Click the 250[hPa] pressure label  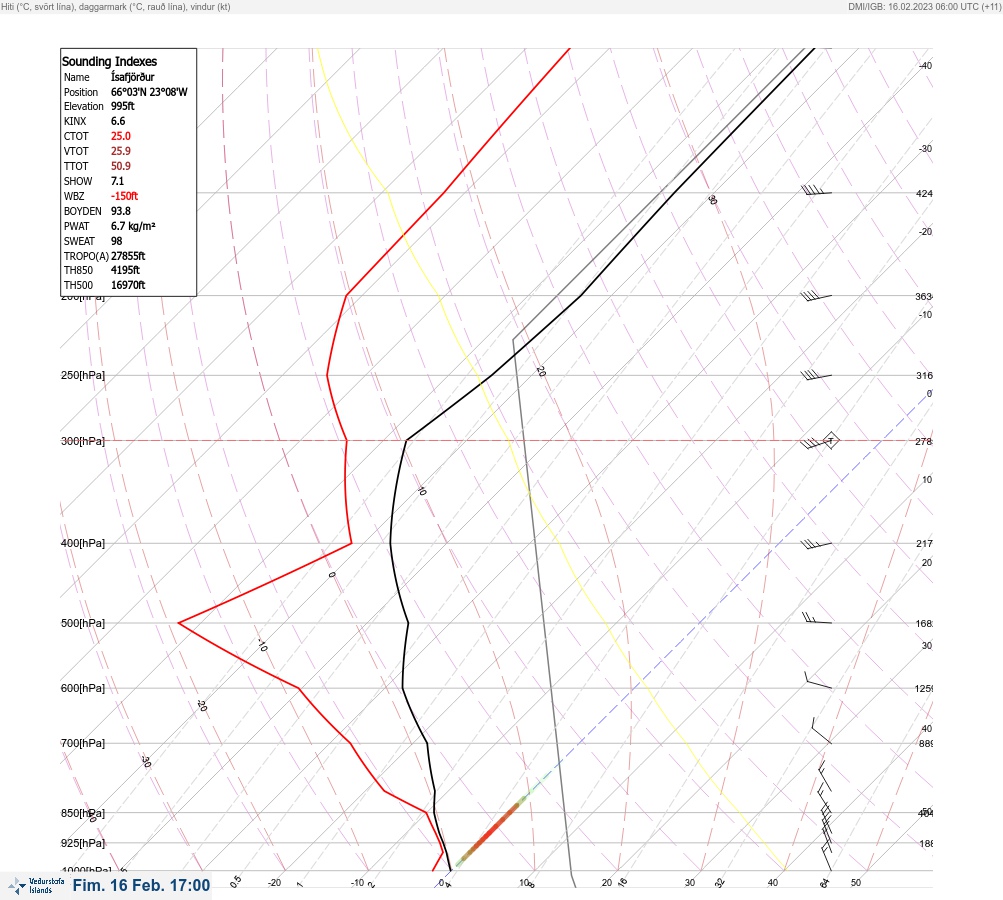[83, 375]
